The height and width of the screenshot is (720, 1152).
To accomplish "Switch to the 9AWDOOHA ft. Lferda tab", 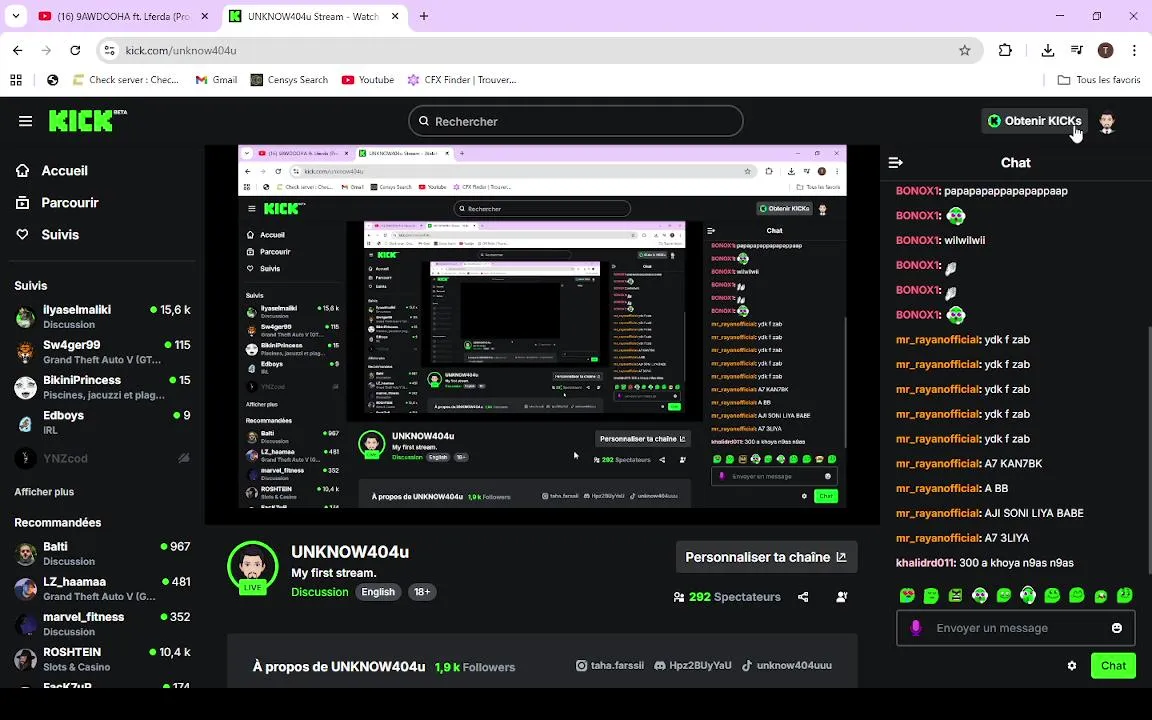I will (125, 16).
